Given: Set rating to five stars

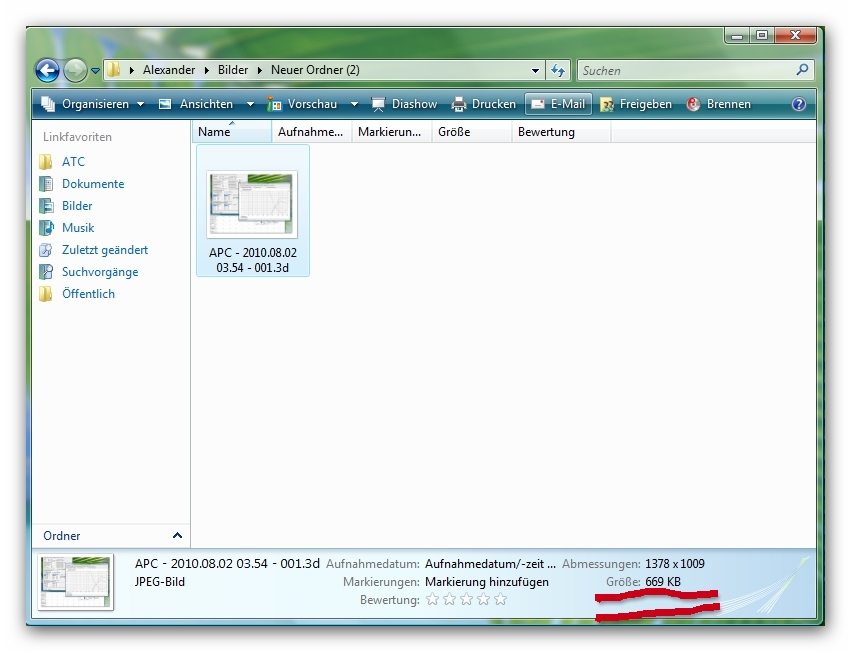Looking at the screenshot, I should (500, 600).
